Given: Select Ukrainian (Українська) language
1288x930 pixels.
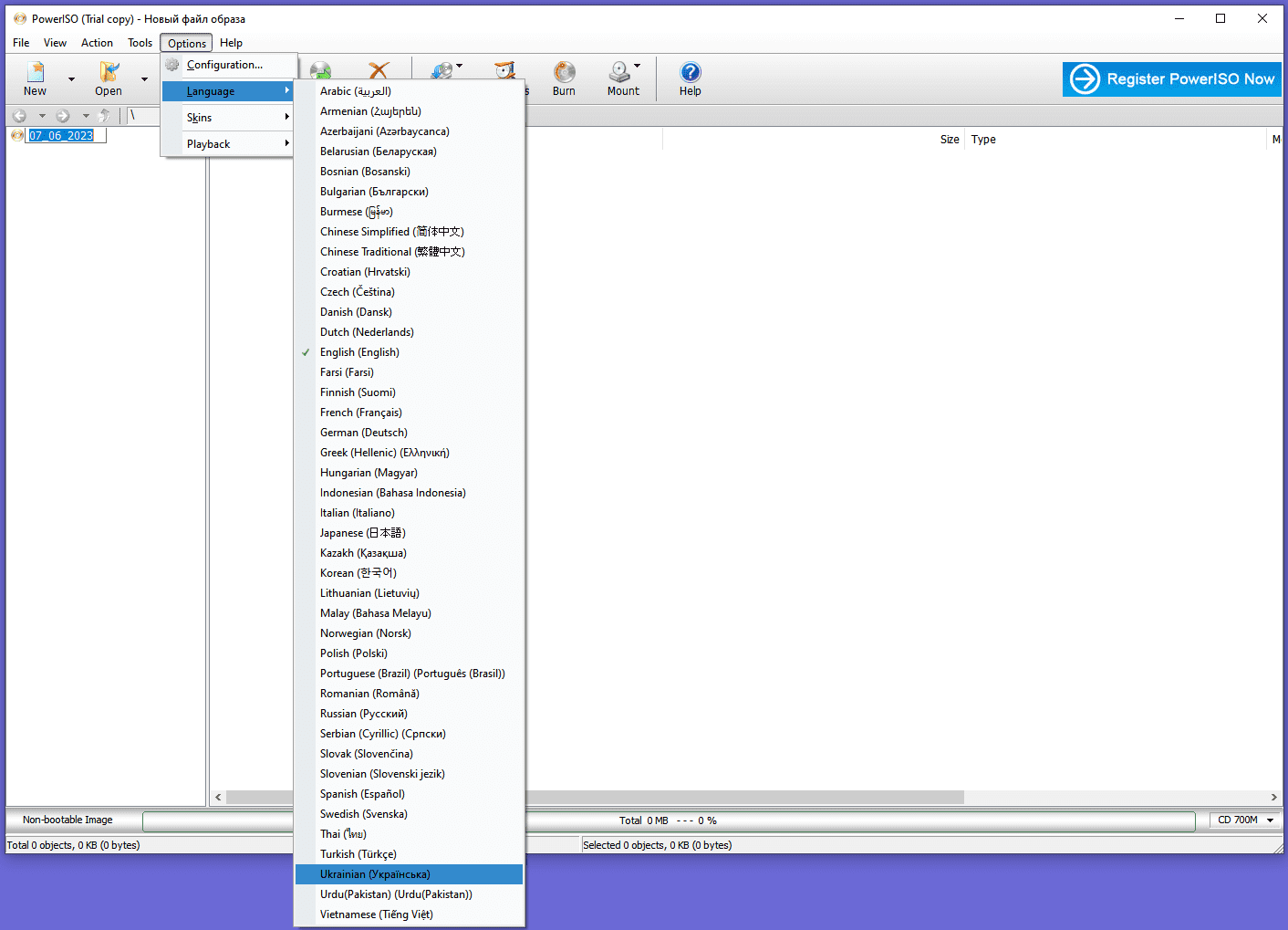Looking at the screenshot, I should 410,874.
